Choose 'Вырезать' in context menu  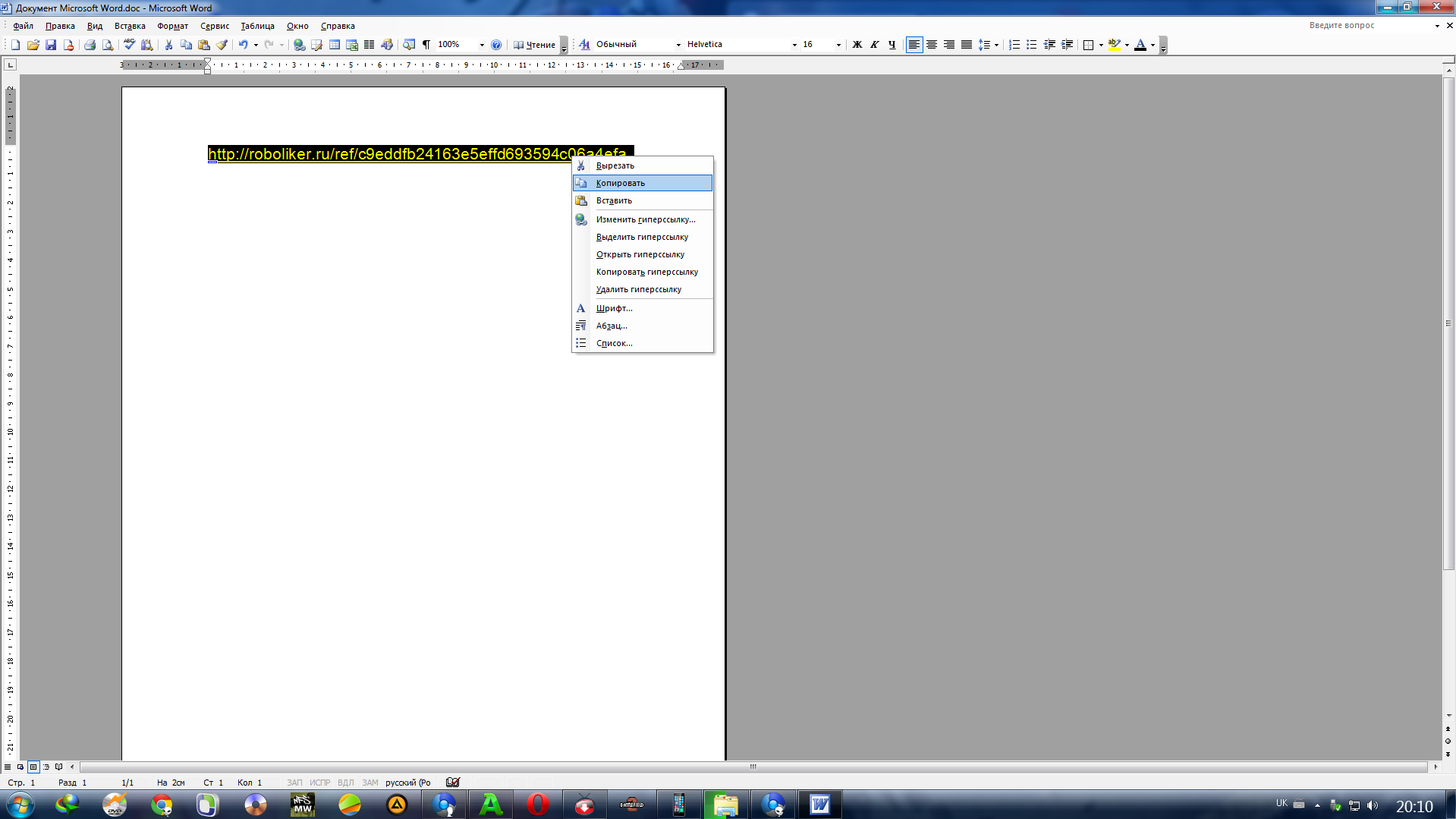click(643, 165)
